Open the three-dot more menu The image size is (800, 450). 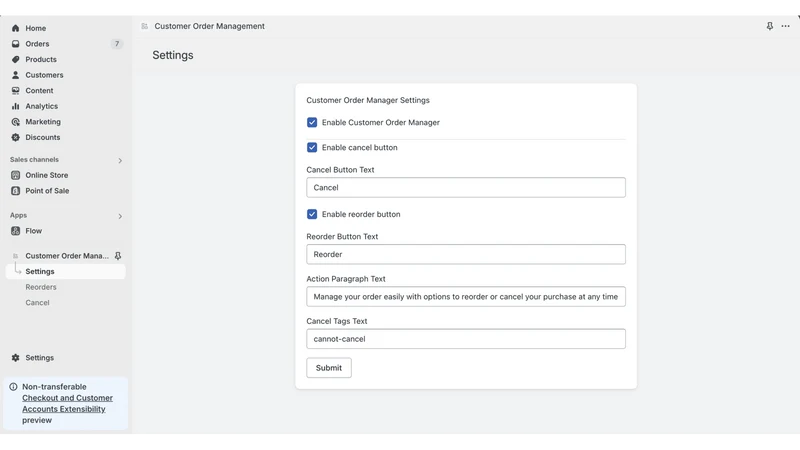[x=785, y=26]
